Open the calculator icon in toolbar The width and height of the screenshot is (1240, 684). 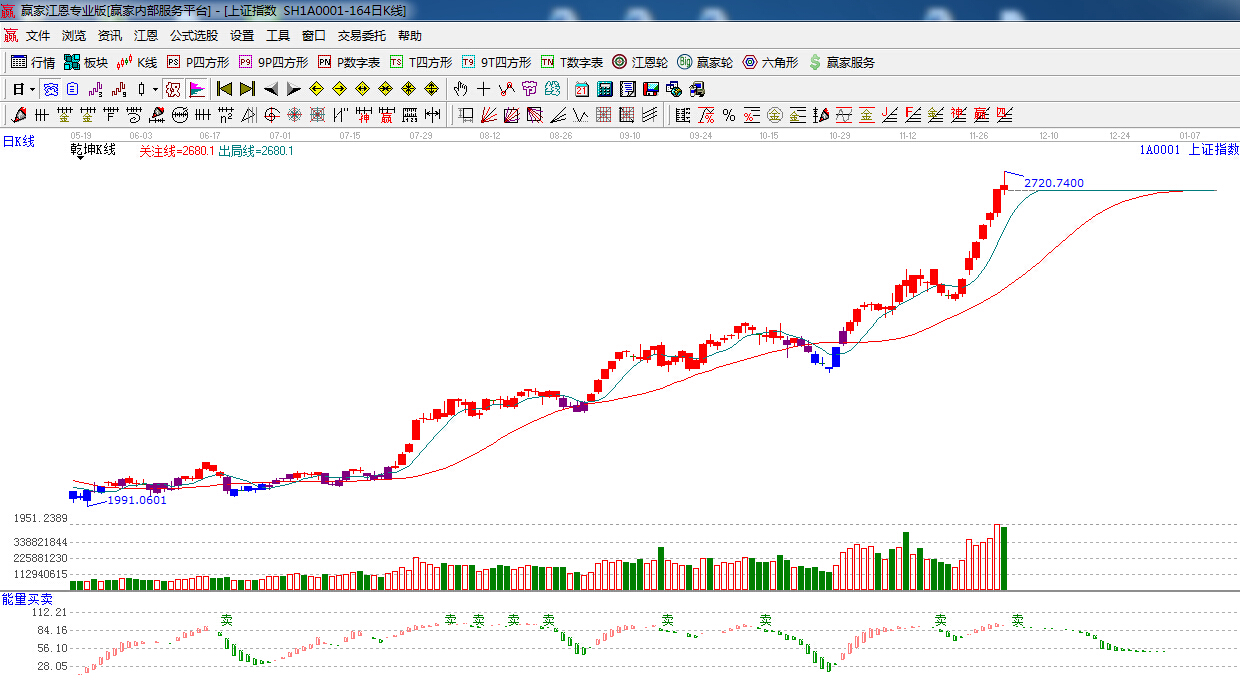604,89
